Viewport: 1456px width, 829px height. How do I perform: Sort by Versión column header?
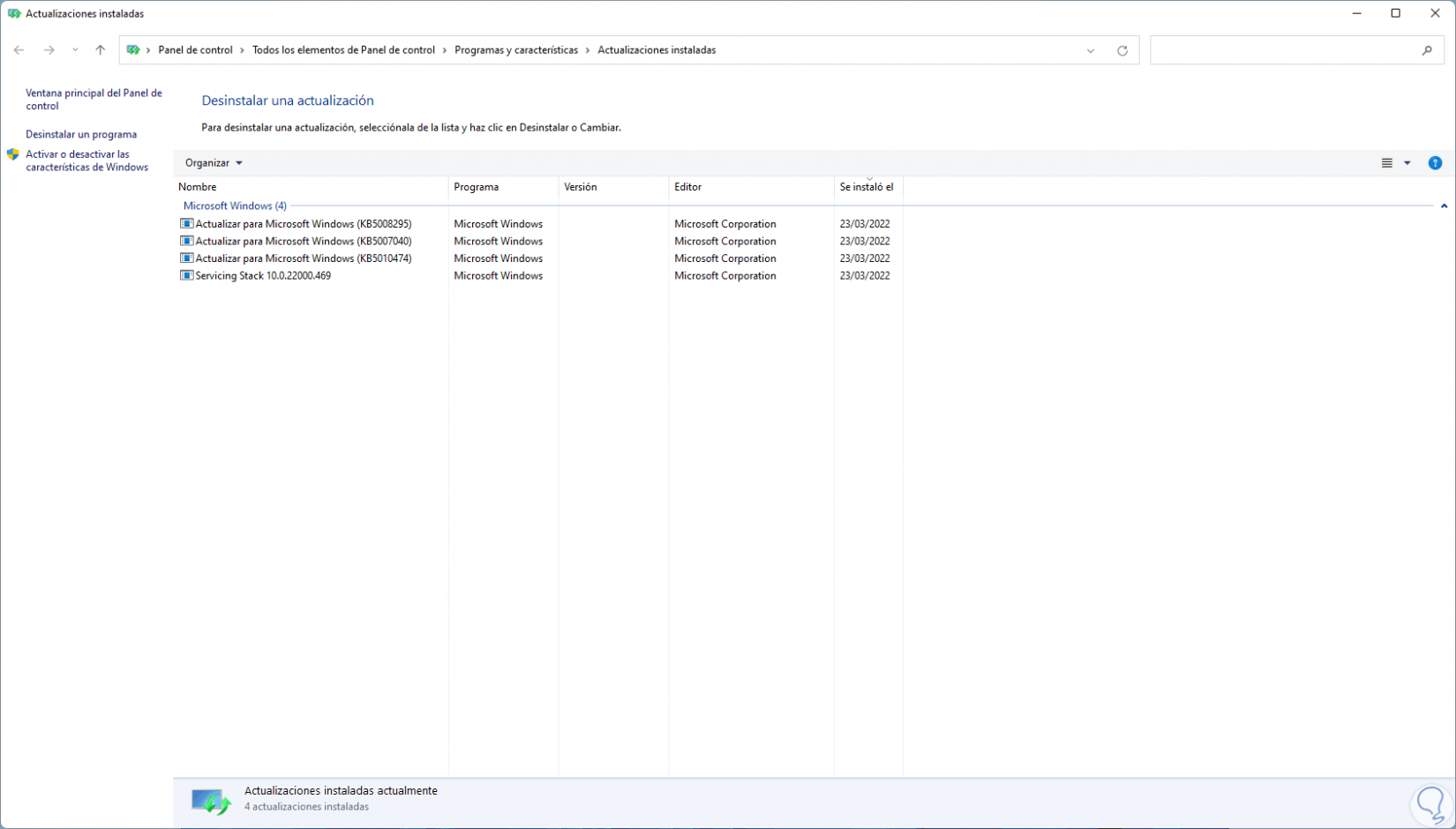(x=613, y=187)
